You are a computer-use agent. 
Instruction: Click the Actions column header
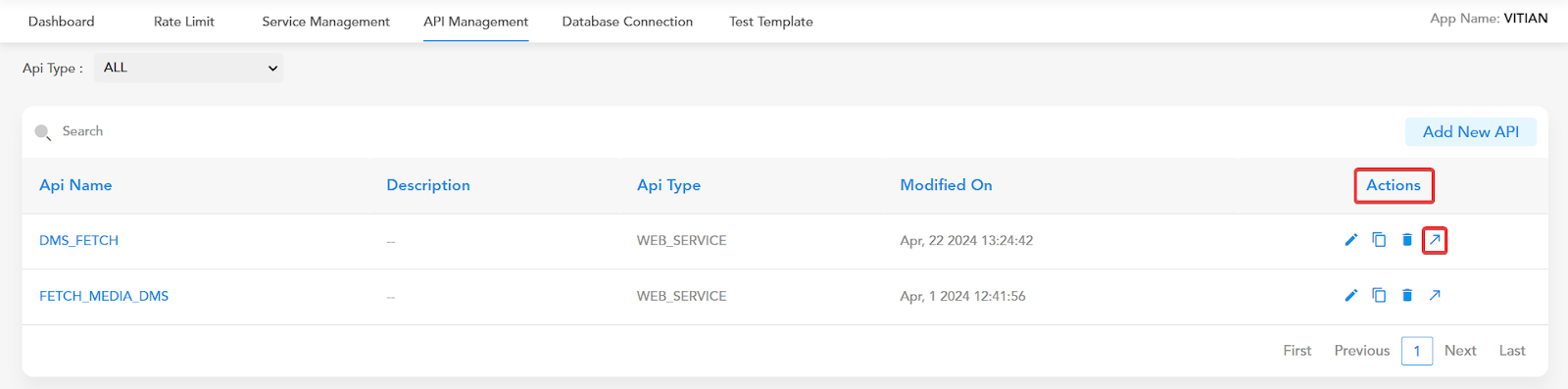click(x=1394, y=185)
